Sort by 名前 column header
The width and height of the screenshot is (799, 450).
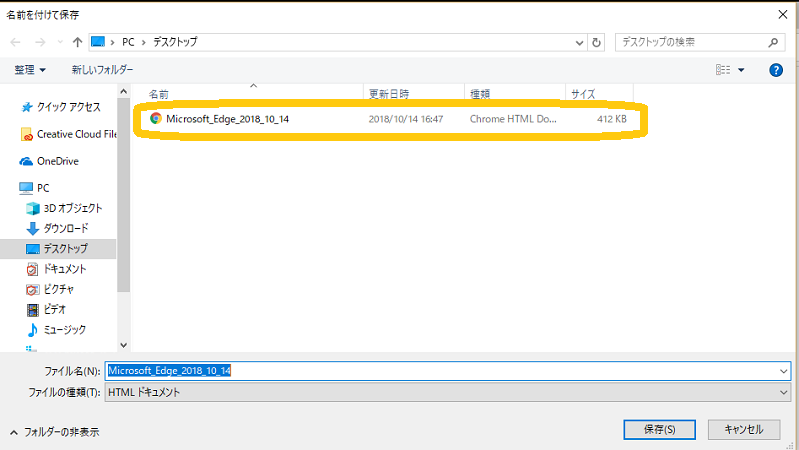158,94
